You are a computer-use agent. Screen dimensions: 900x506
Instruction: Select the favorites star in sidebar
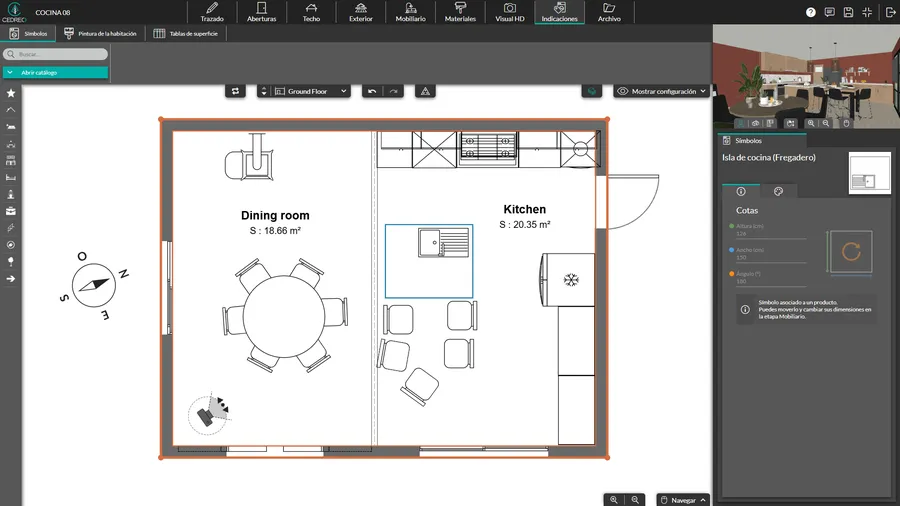point(11,93)
